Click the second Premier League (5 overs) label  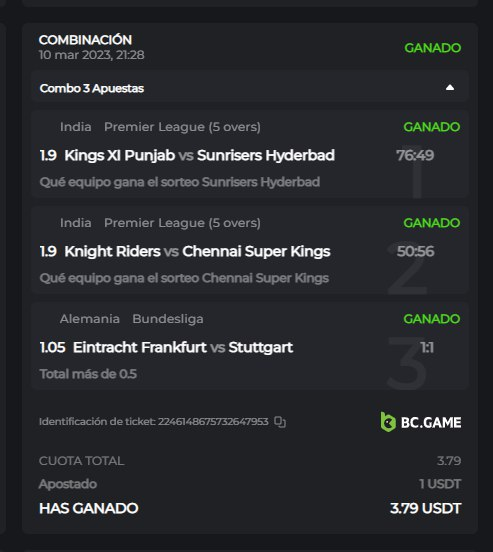point(182,223)
